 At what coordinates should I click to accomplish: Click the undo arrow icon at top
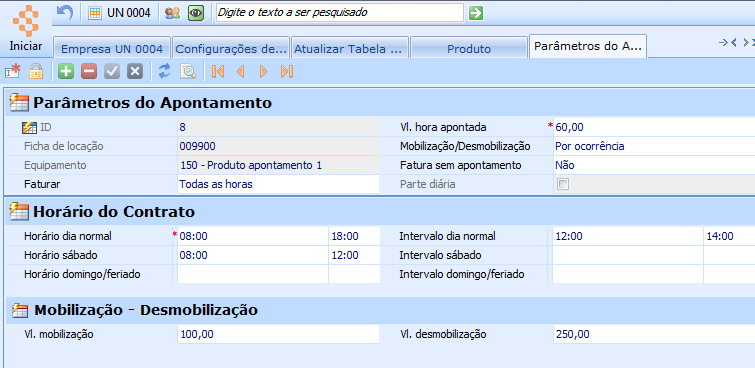point(65,13)
